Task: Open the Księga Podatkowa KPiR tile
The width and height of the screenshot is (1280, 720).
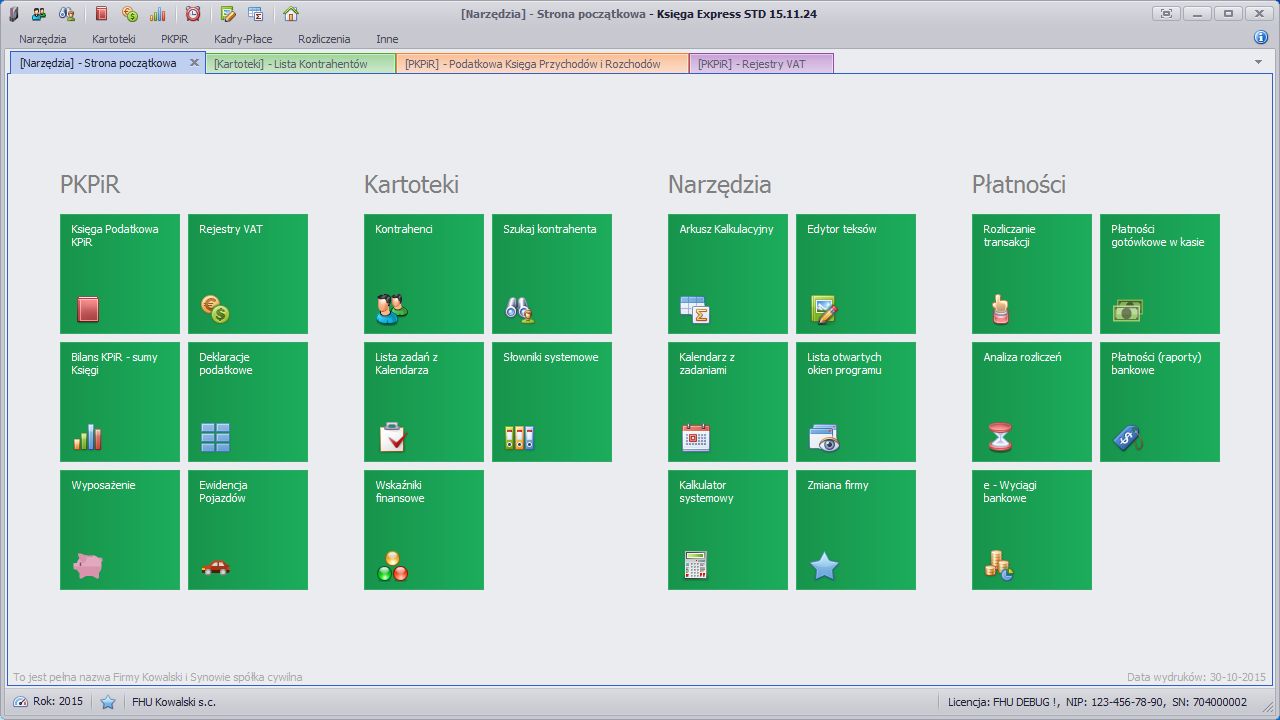Action: click(120, 274)
